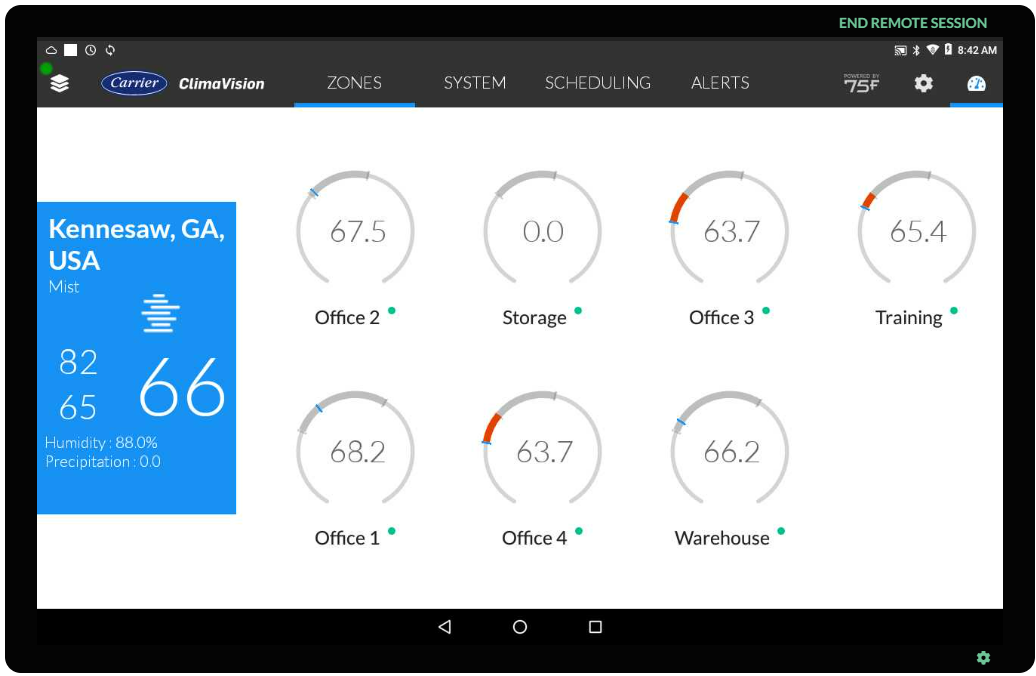Viewport: 1036px width, 676px height.
Task: Click the Mist condition text
Action: (x=63, y=287)
